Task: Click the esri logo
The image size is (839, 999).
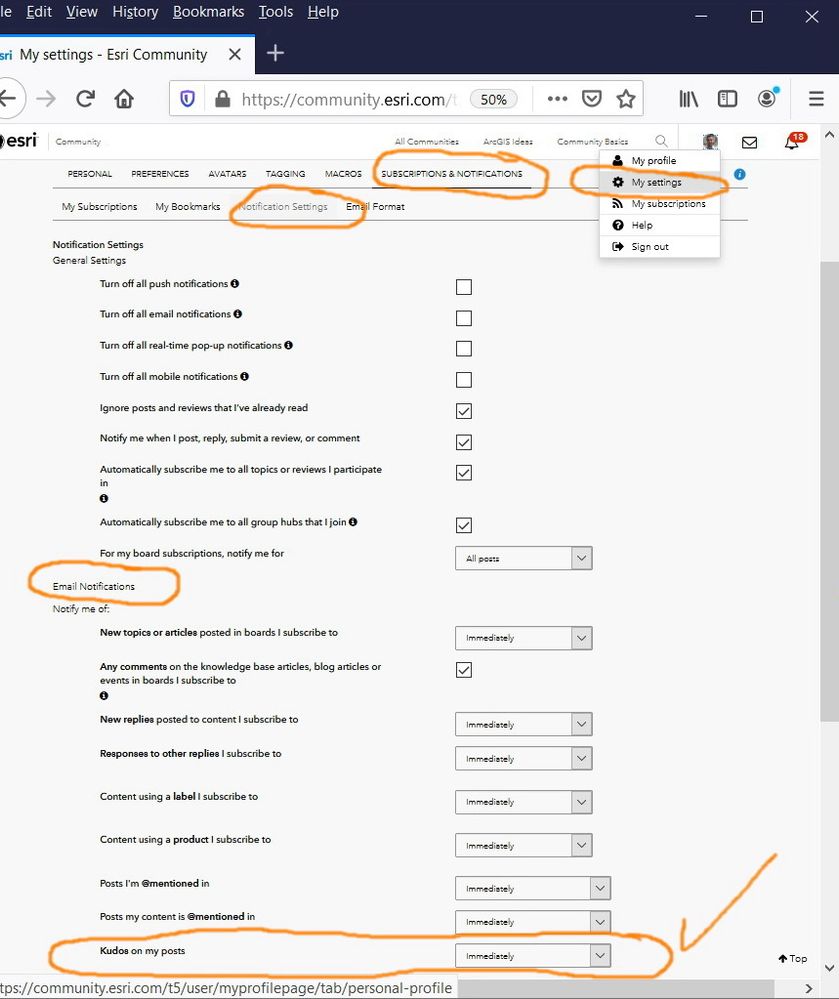Action: [x=19, y=140]
